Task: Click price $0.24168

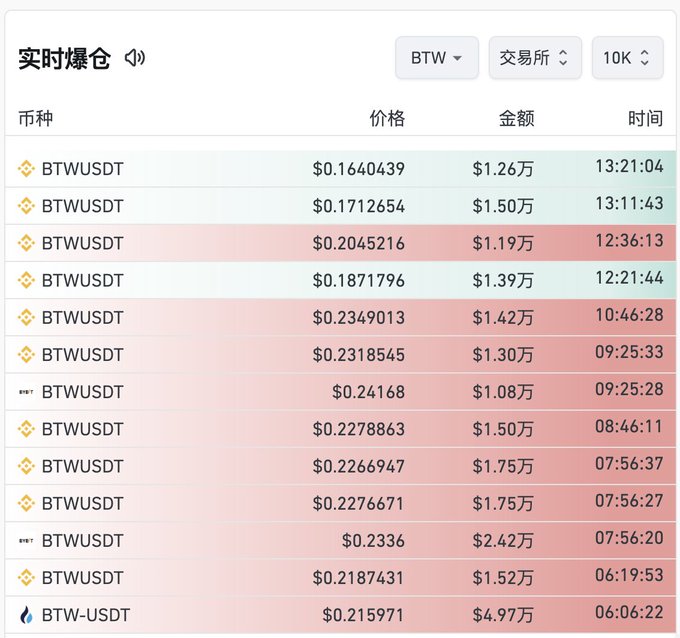Action: point(369,392)
